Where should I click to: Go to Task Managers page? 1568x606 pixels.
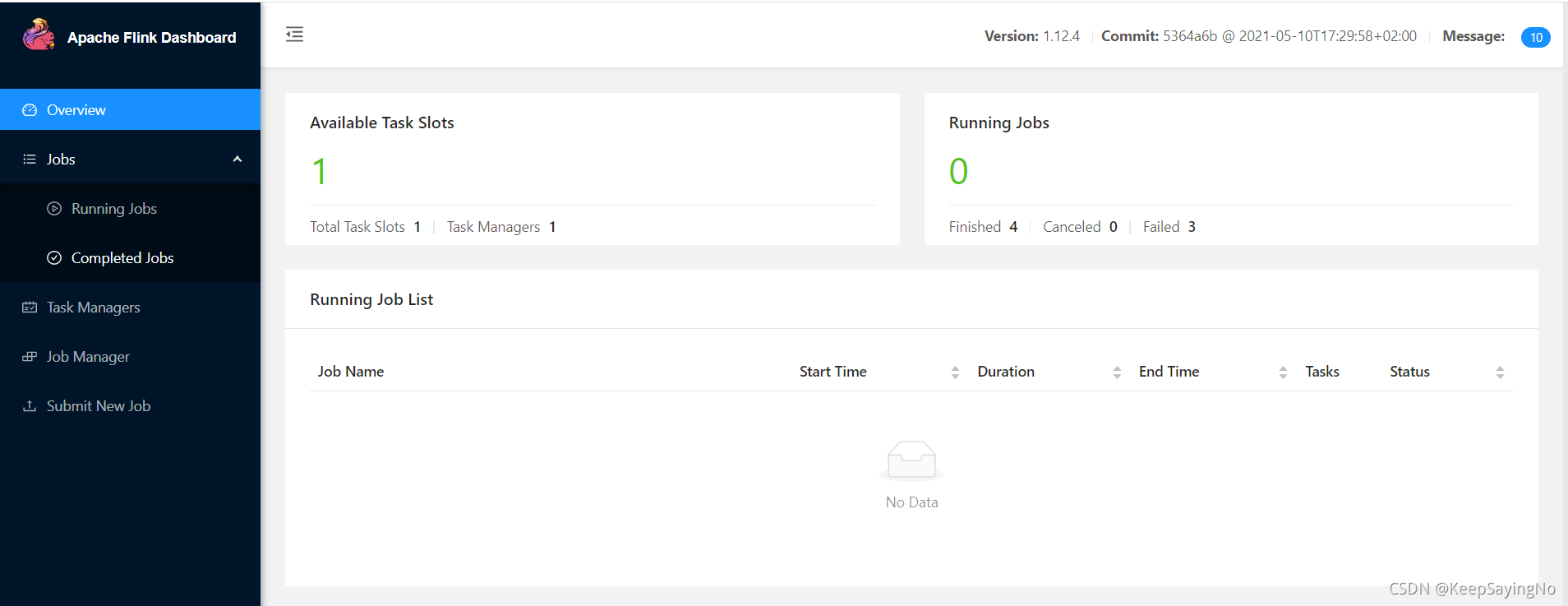point(130,308)
